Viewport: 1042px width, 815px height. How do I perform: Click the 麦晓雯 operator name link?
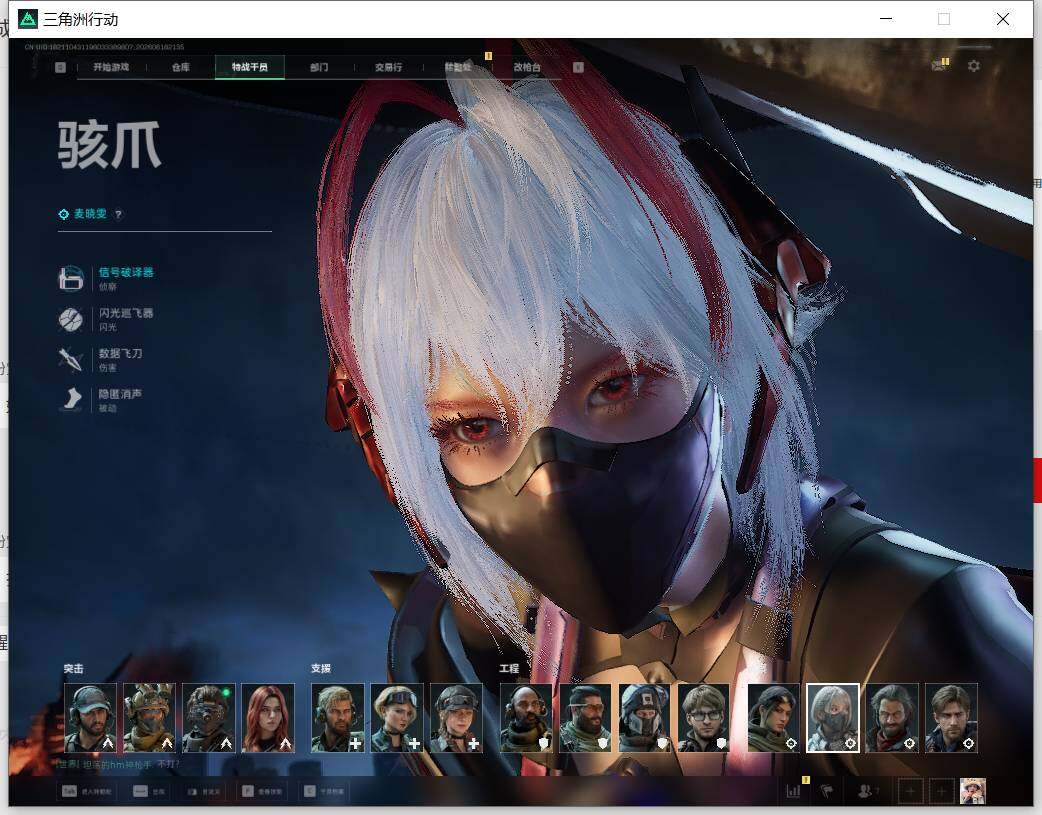[90, 214]
